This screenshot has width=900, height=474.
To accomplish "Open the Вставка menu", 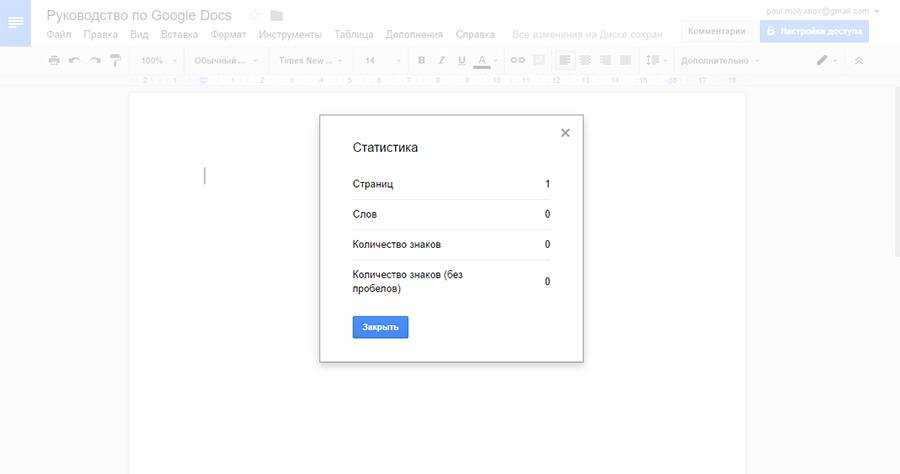I will pyautogui.click(x=179, y=34).
